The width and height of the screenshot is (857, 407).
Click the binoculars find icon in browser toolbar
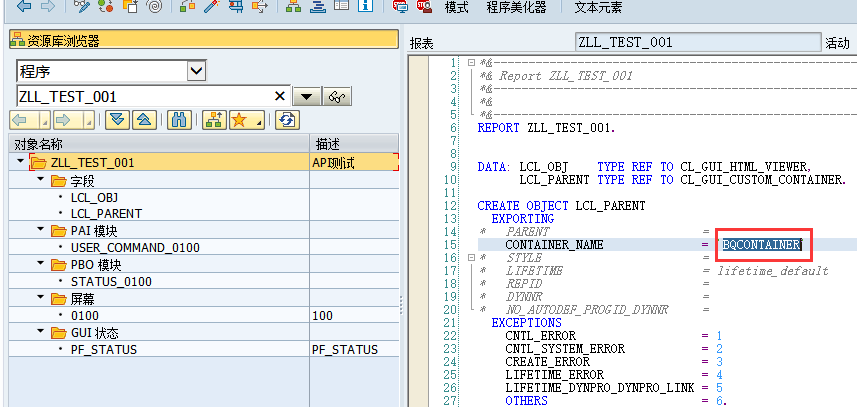[179, 120]
